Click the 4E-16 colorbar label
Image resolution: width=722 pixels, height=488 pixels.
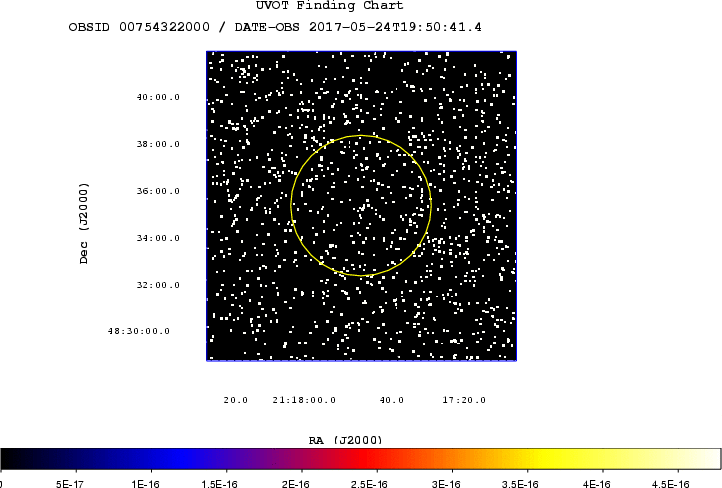click(596, 483)
